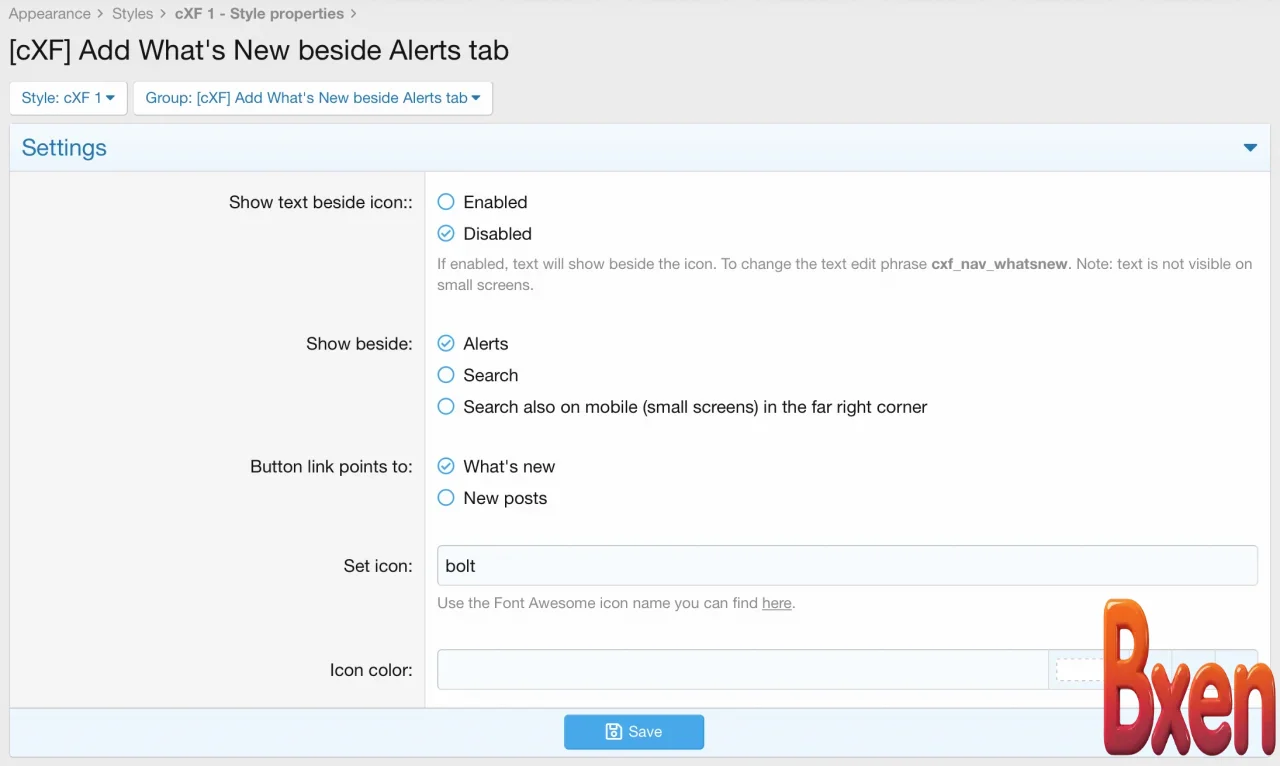Click the here link for Font Awesome icons
1280x766 pixels.
[777, 603]
